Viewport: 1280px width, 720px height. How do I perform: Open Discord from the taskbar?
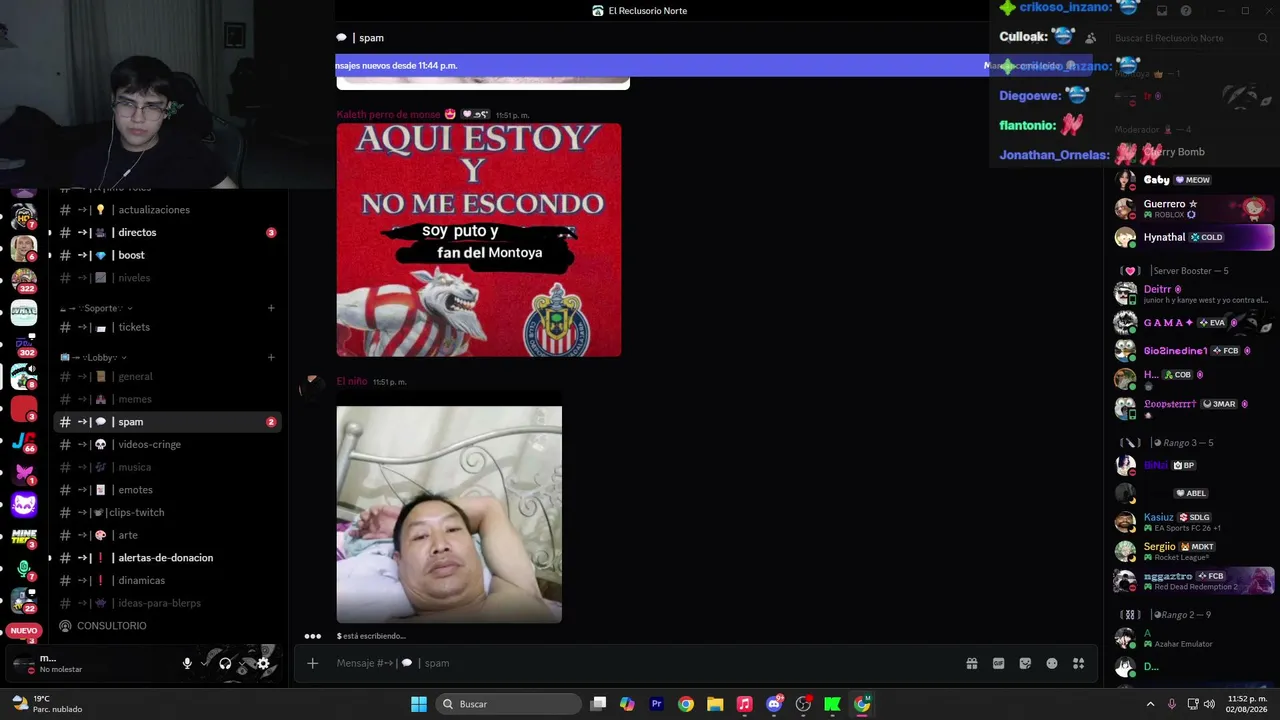coord(774,704)
